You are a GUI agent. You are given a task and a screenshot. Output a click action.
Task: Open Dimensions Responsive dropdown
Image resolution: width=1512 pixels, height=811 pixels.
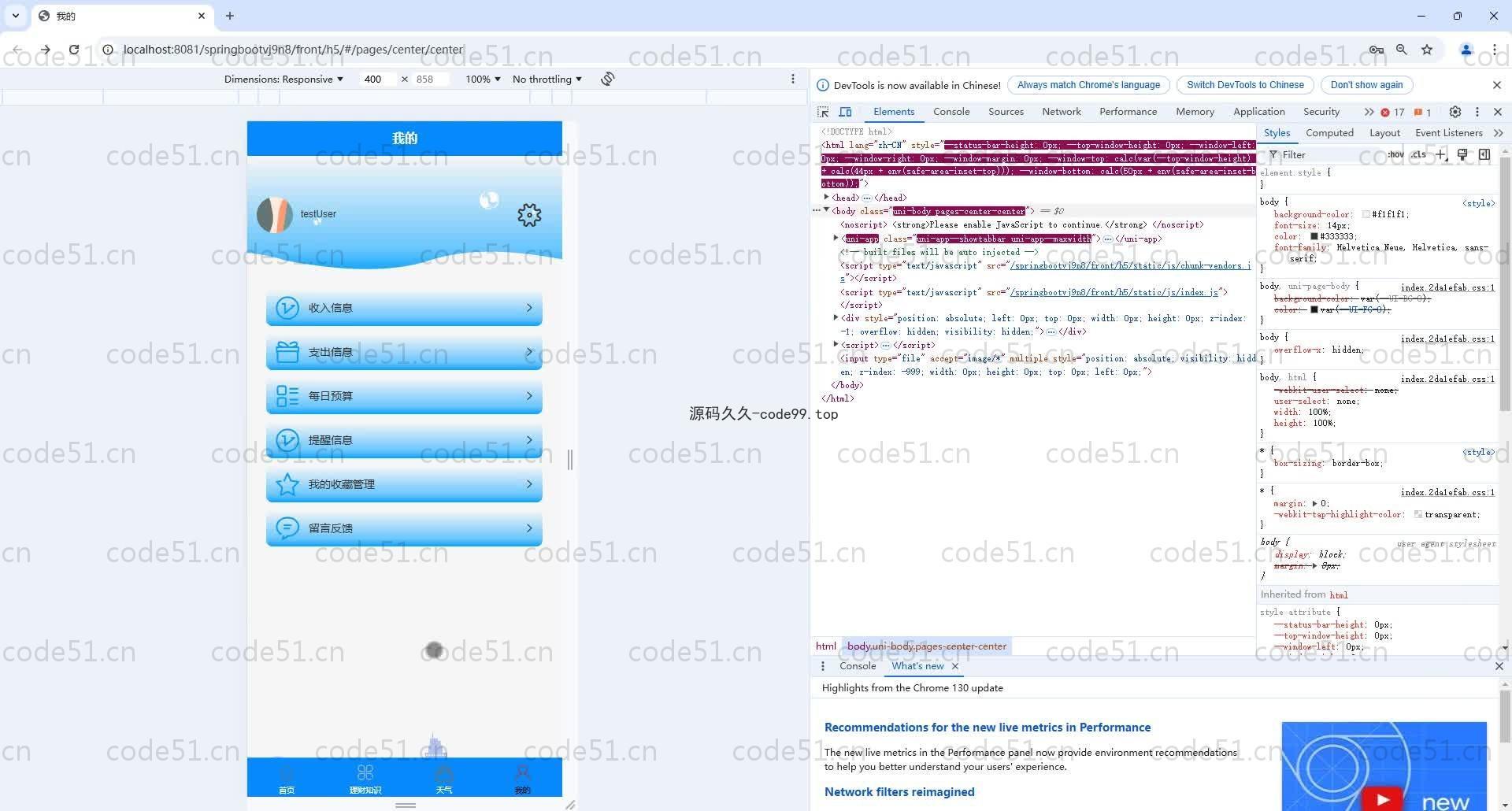pyautogui.click(x=283, y=79)
